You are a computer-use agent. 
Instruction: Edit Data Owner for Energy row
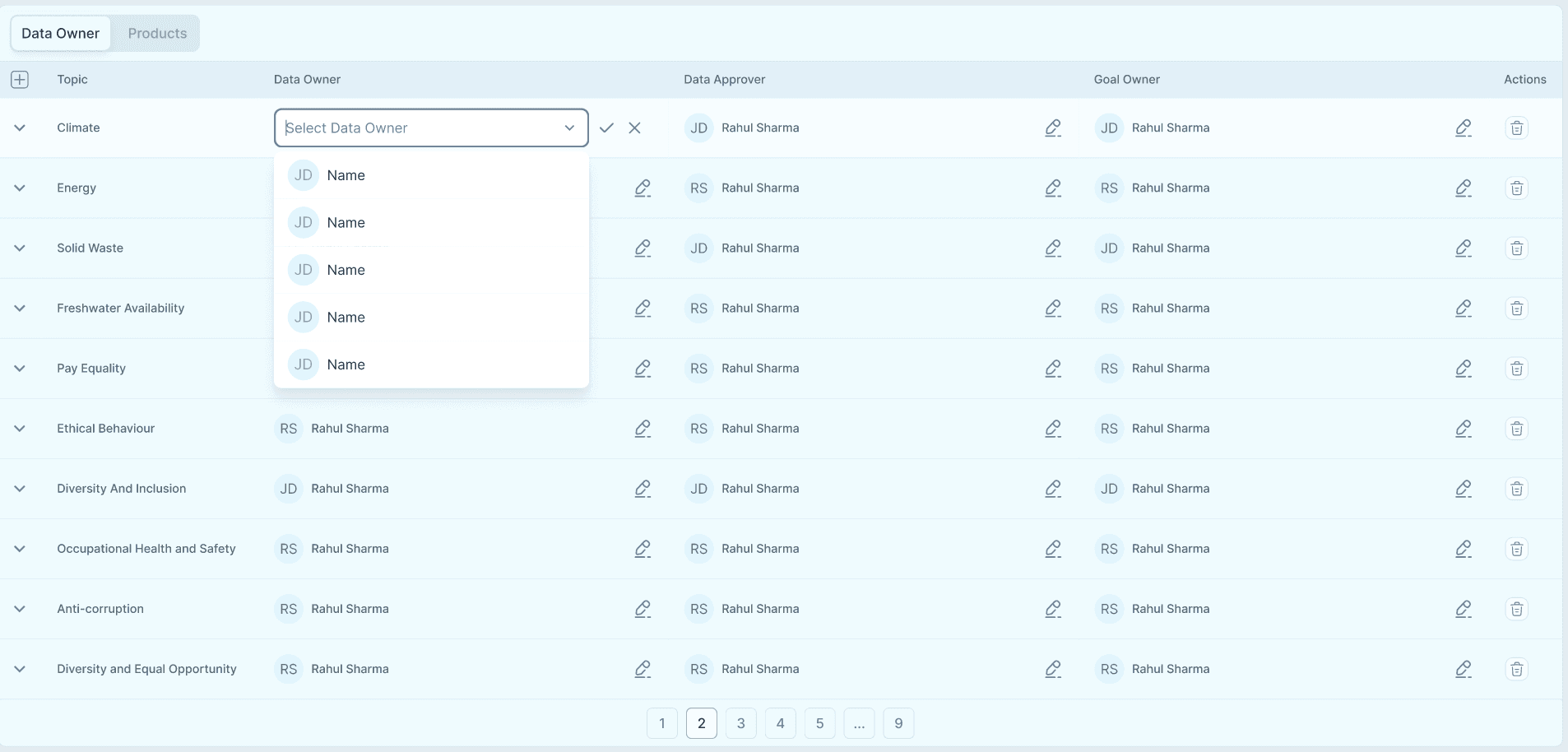tap(643, 188)
